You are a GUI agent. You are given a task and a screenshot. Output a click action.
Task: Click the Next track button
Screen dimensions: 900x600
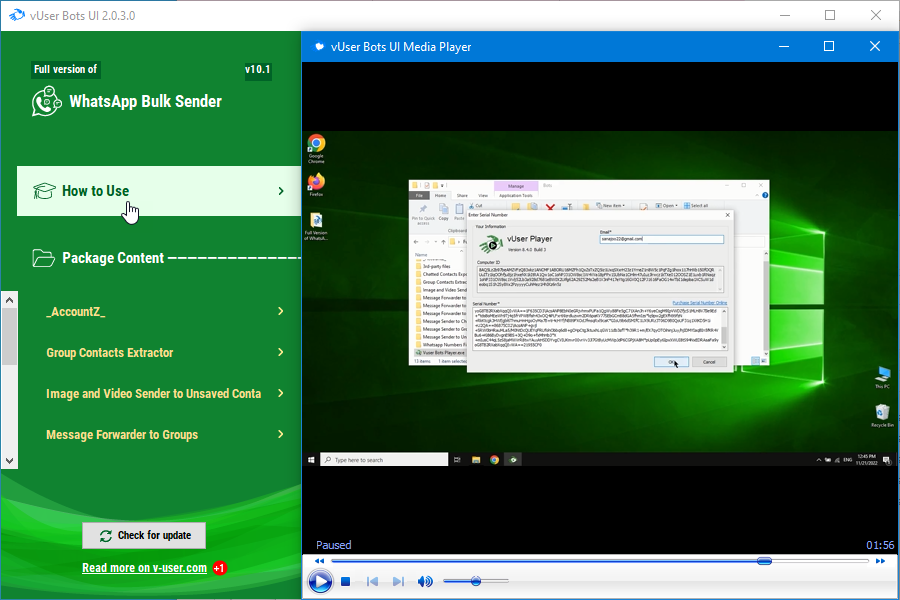pyautogui.click(x=398, y=582)
